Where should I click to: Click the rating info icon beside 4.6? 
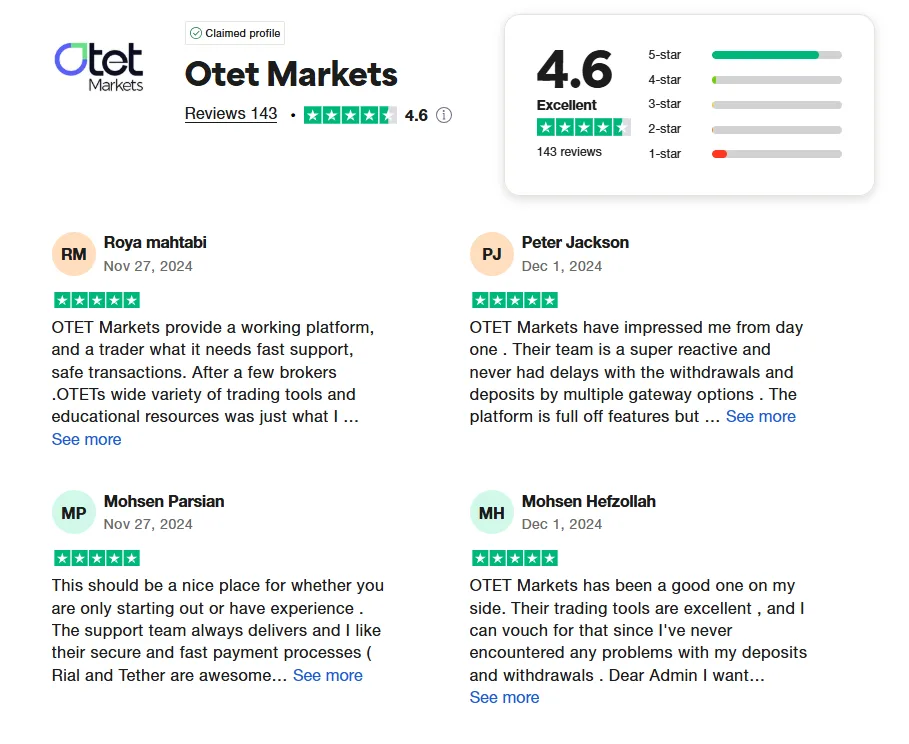(x=444, y=115)
